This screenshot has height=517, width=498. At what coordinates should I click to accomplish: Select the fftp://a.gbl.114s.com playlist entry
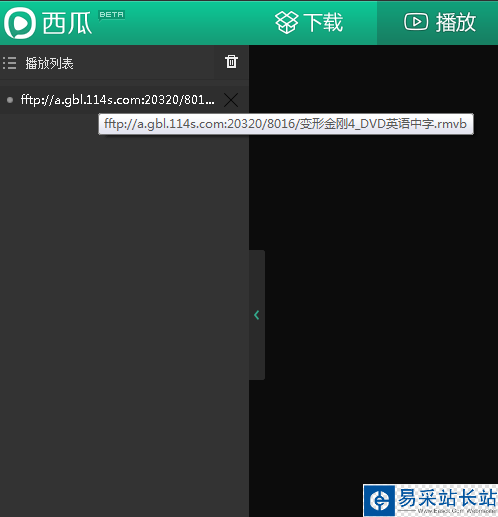tap(118, 100)
